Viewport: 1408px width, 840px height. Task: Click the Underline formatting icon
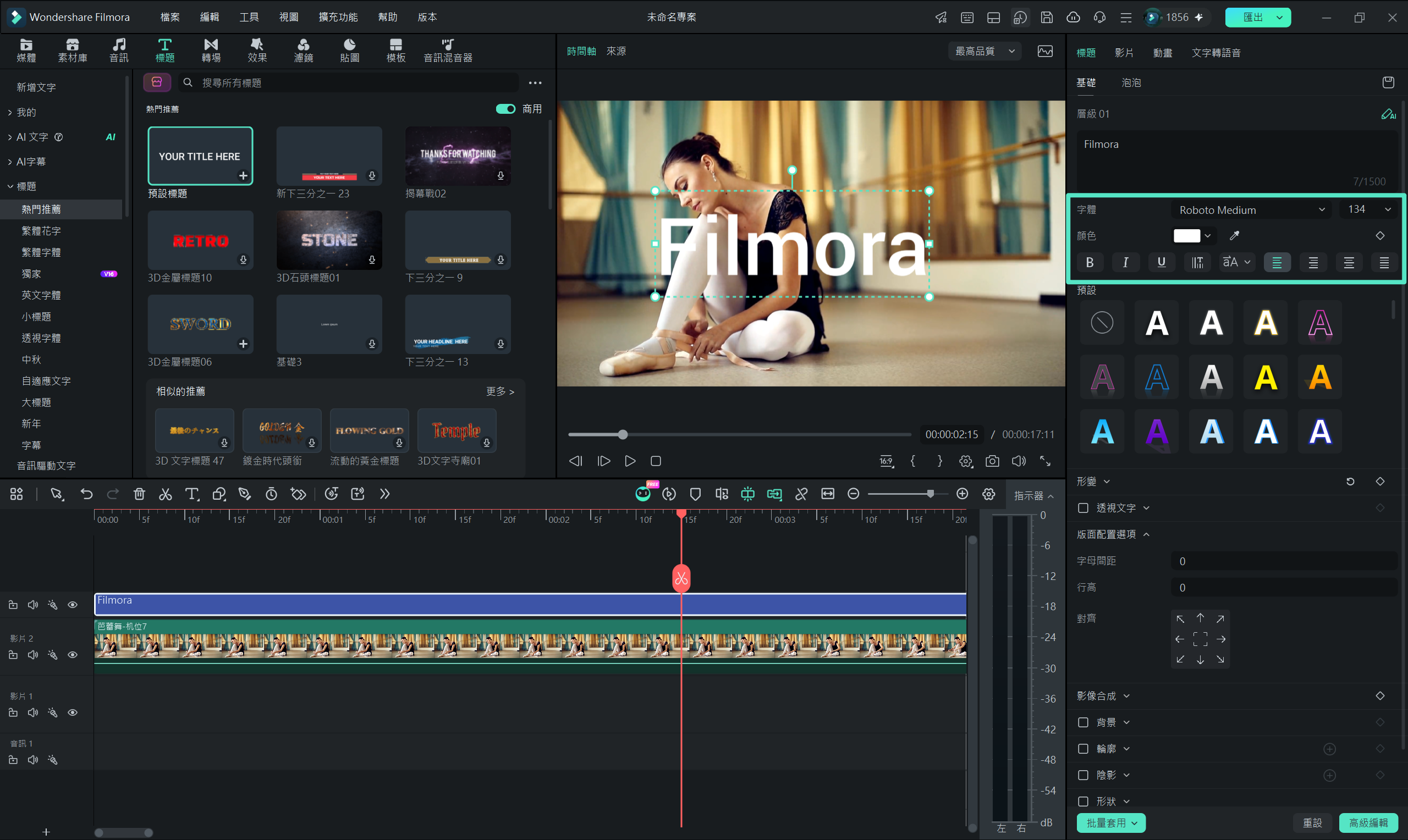pyautogui.click(x=1161, y=262)
